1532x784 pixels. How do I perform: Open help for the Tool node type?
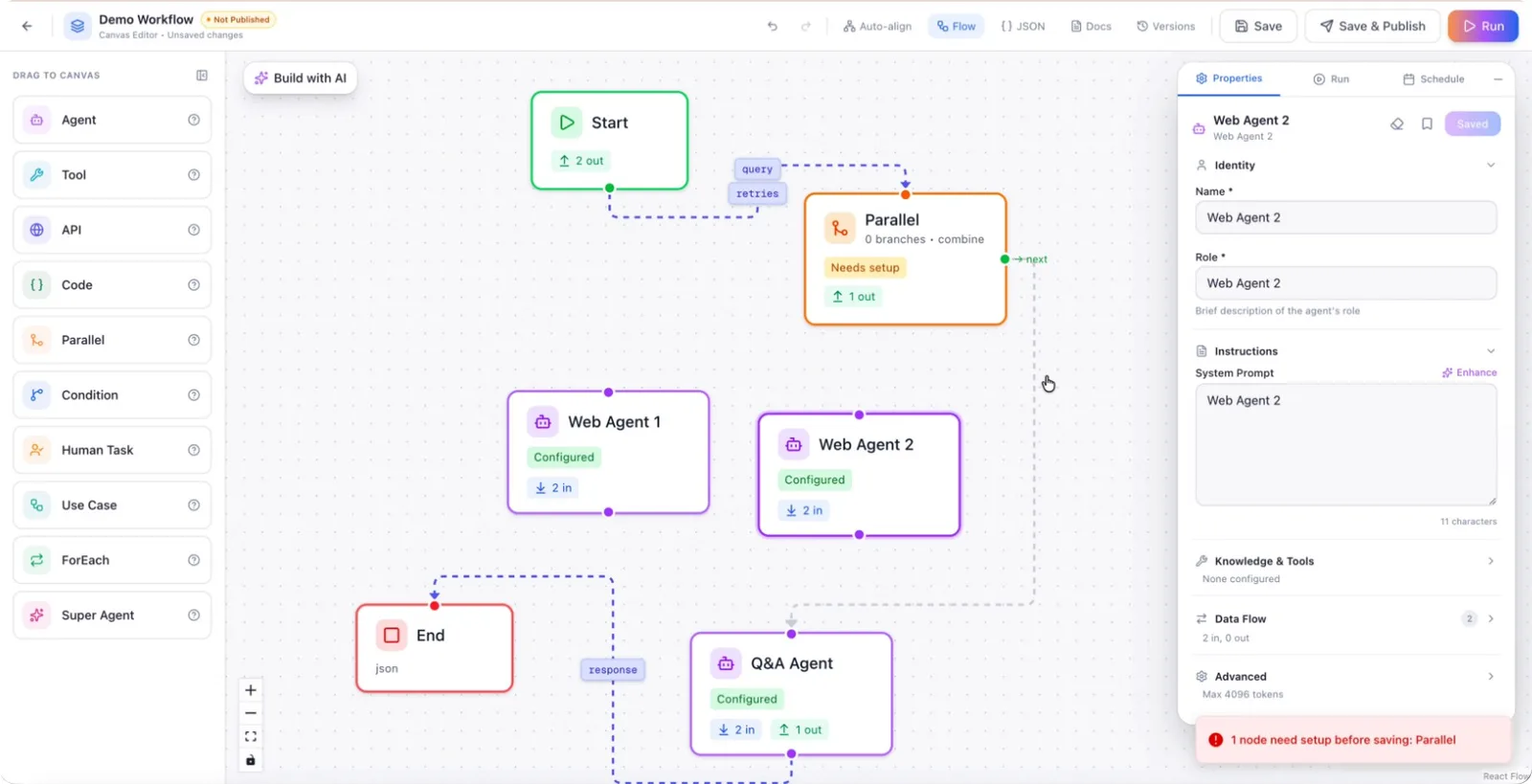[x=194, y=175]
